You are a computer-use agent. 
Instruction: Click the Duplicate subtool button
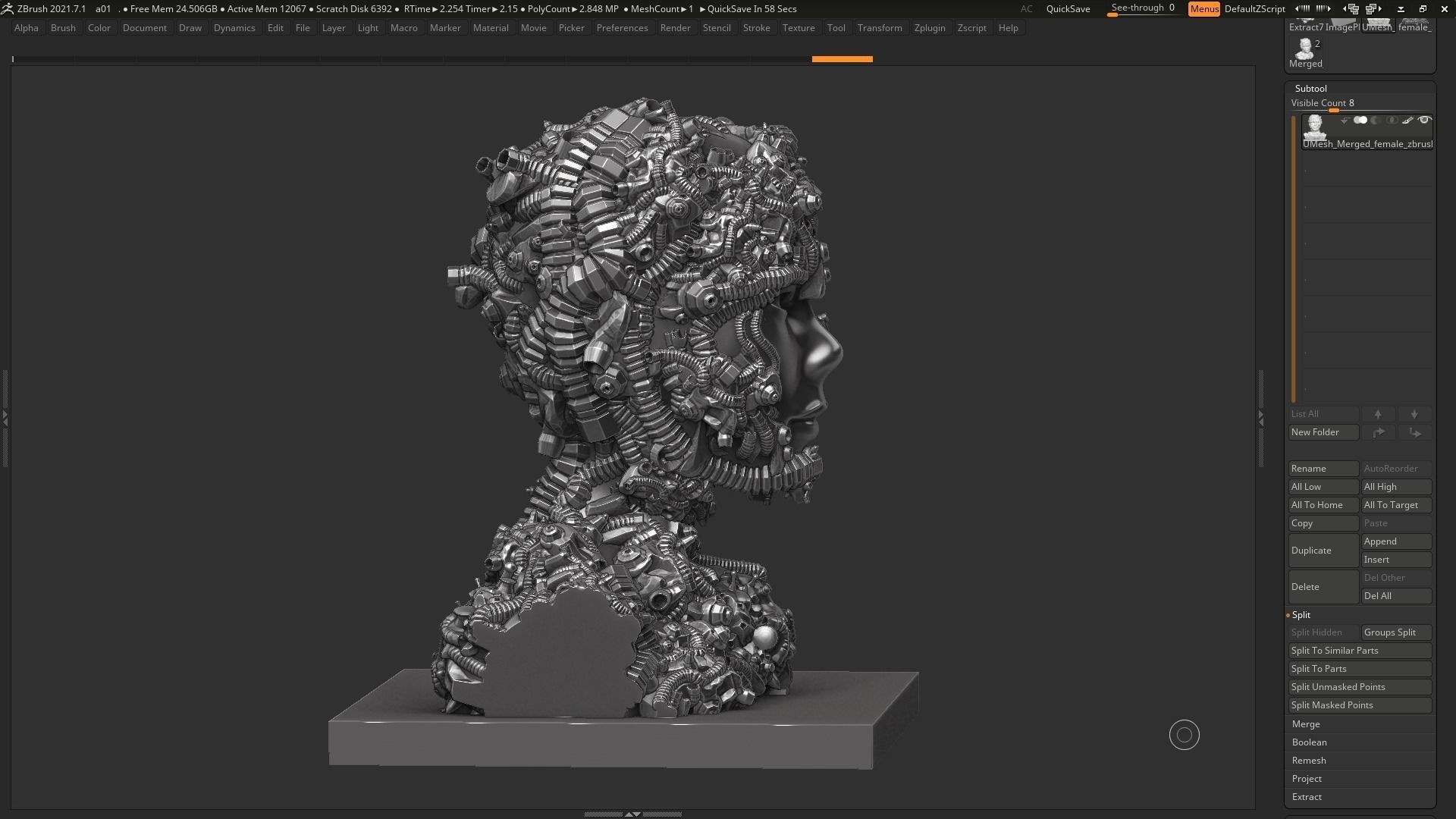click(x=1323, y=551)
